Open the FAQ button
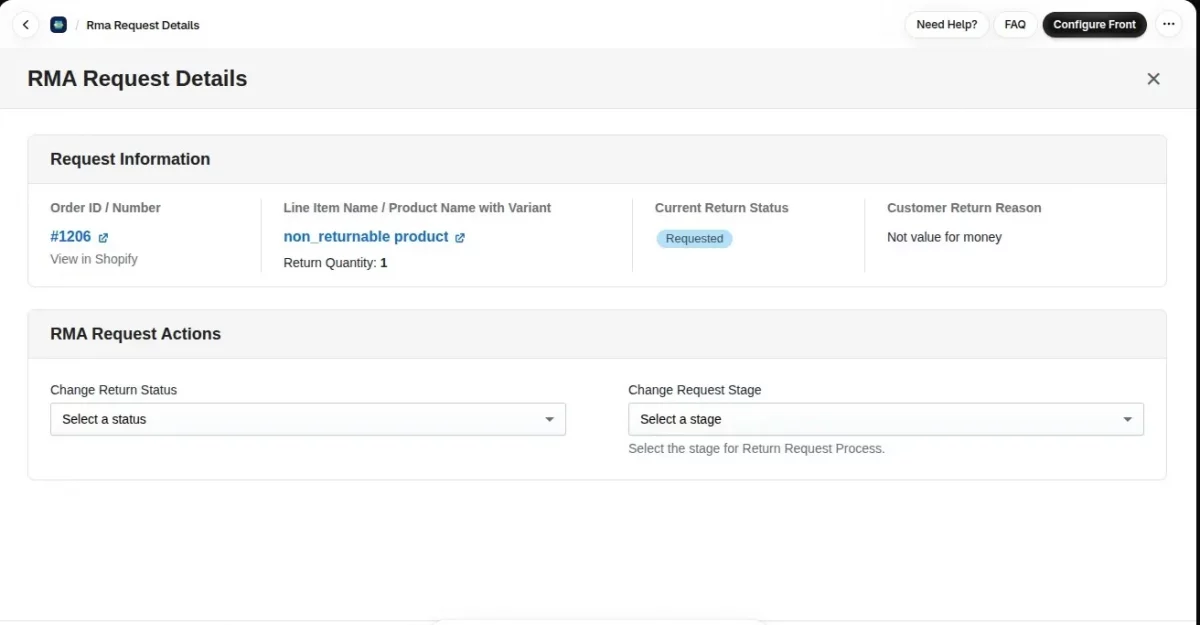The image size is (1200, 625). click(1015, 25)
